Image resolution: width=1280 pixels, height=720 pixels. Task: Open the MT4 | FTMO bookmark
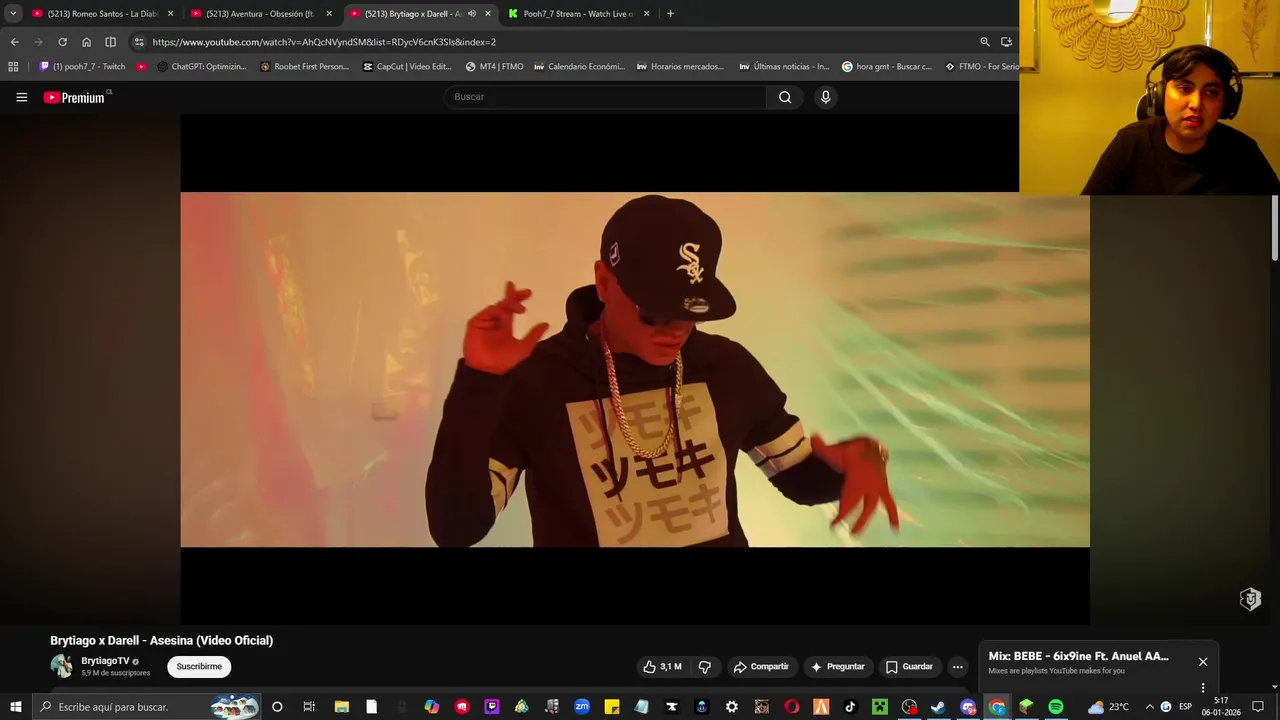pos(494,67)
